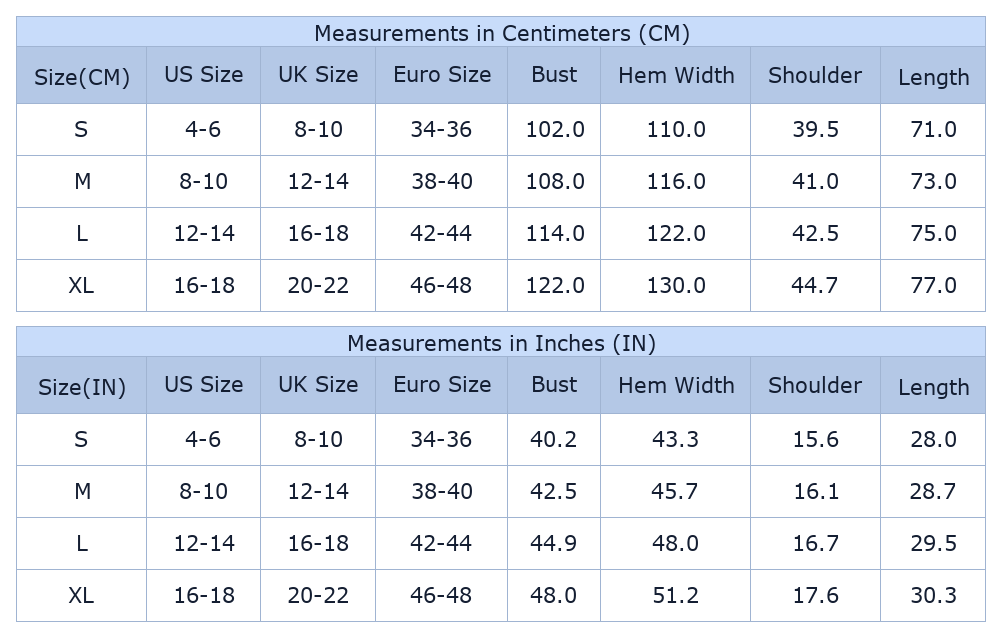The height and width of the screenshot is (642, 1001).
Task: Click the 130.0 hem width cell
Action: 676,285
